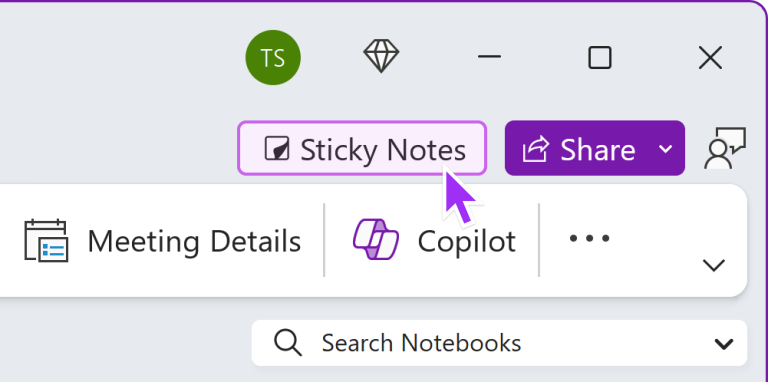Viewport: 768px width, 382px height.
Task: Click the Copilot logo icon
Action: pos(376,239)
